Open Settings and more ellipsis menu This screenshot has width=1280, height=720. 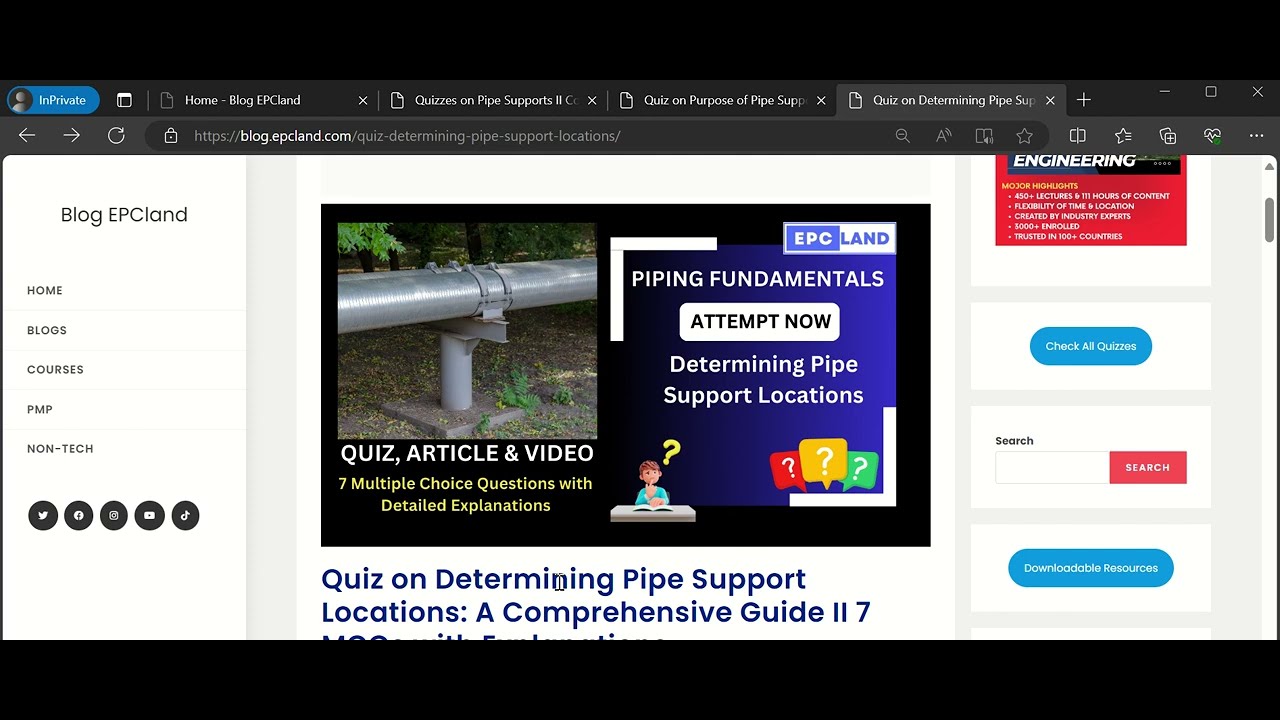tap(1256, 136)
